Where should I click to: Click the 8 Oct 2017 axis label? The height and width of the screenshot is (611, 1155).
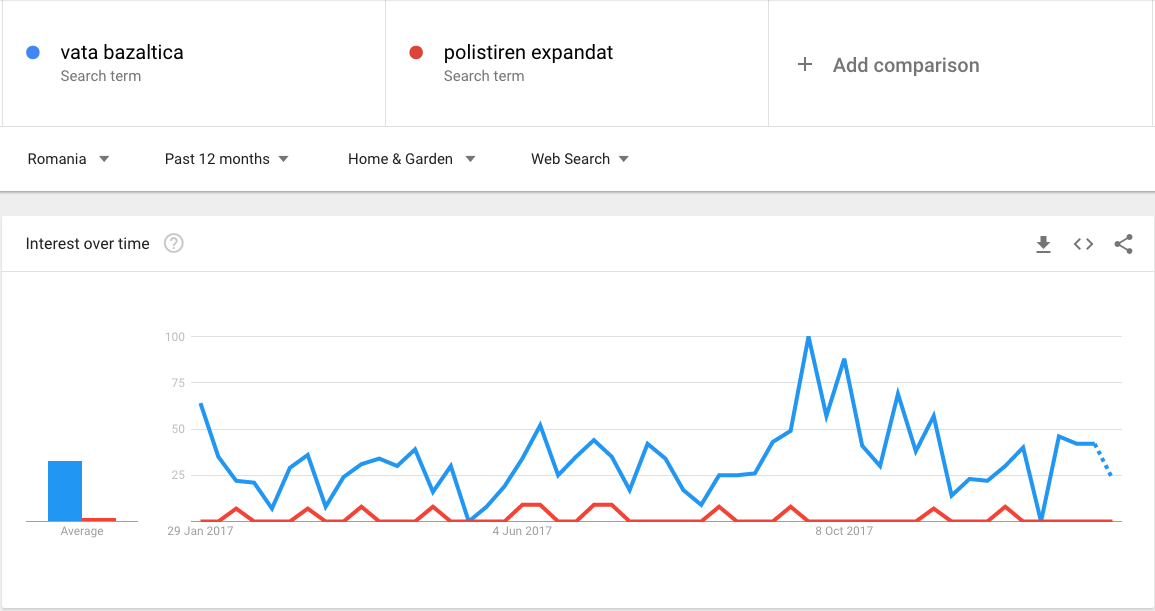[x=843, y=531]
